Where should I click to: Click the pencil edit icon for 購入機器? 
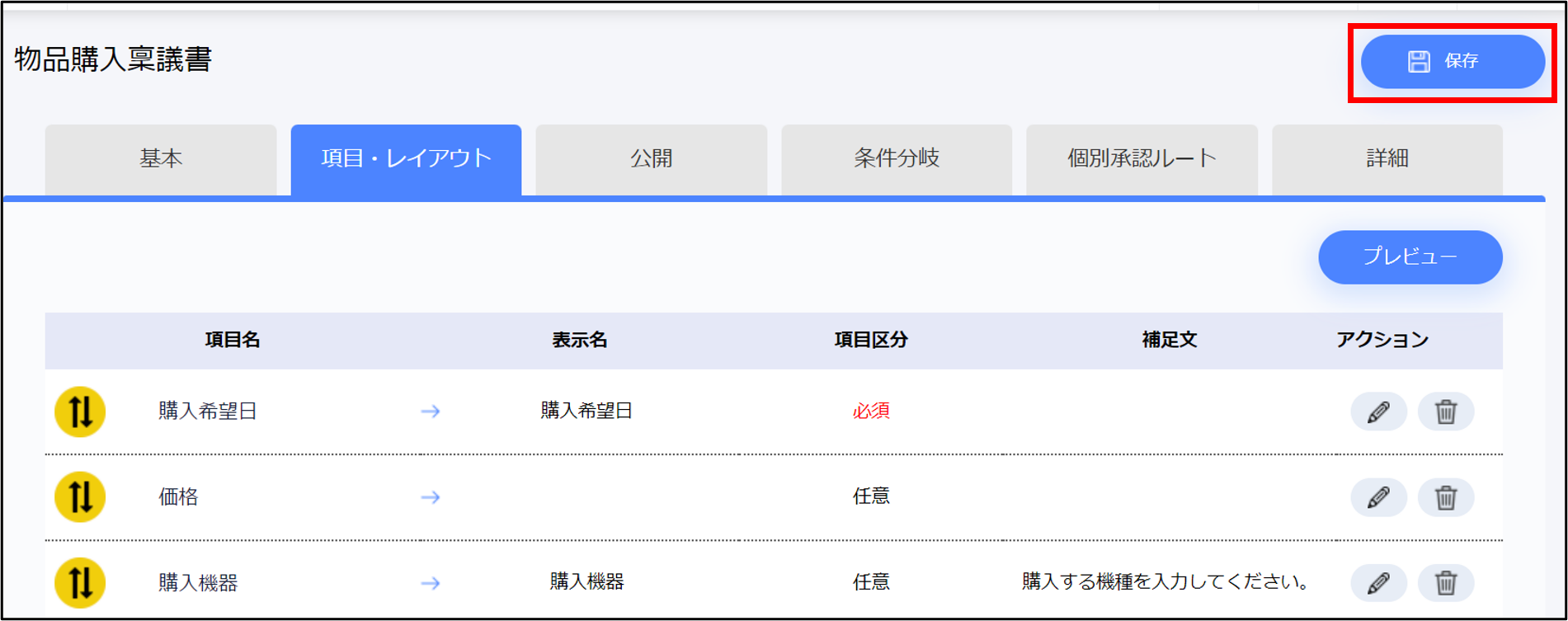point(1377,583)
